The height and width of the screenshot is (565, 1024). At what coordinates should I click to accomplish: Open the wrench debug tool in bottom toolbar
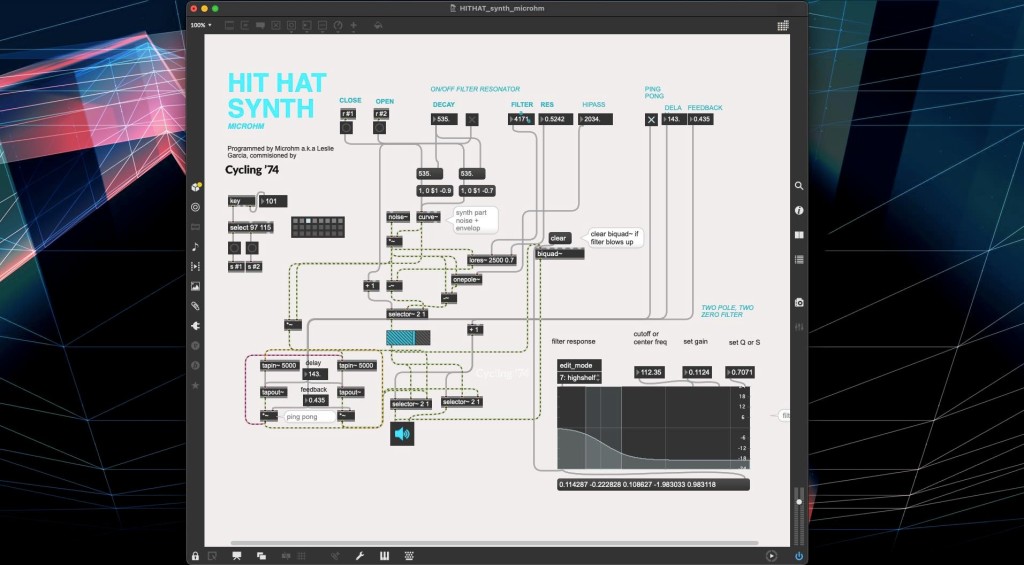359,555
